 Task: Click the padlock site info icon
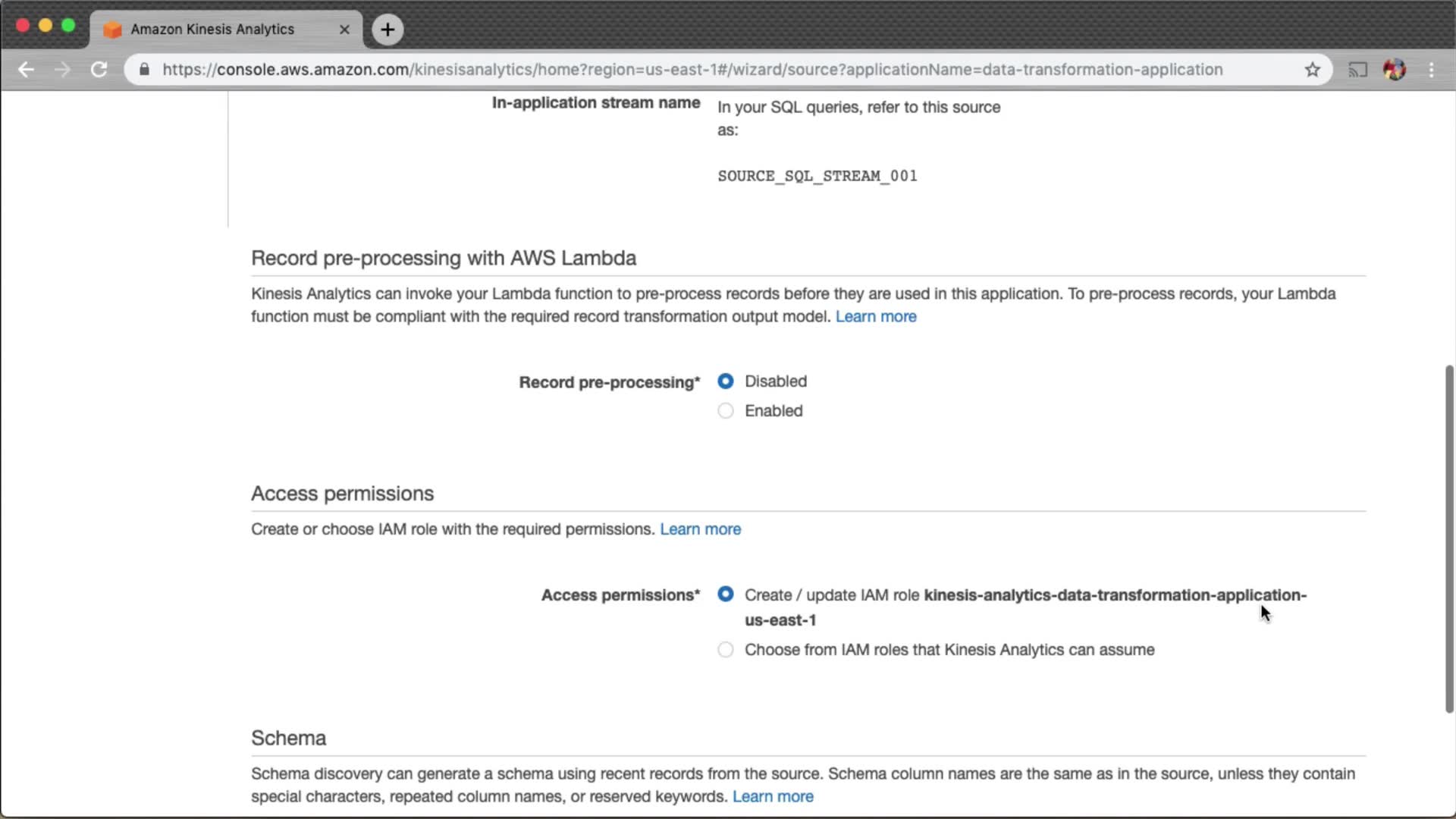click(x=144, y=70)
